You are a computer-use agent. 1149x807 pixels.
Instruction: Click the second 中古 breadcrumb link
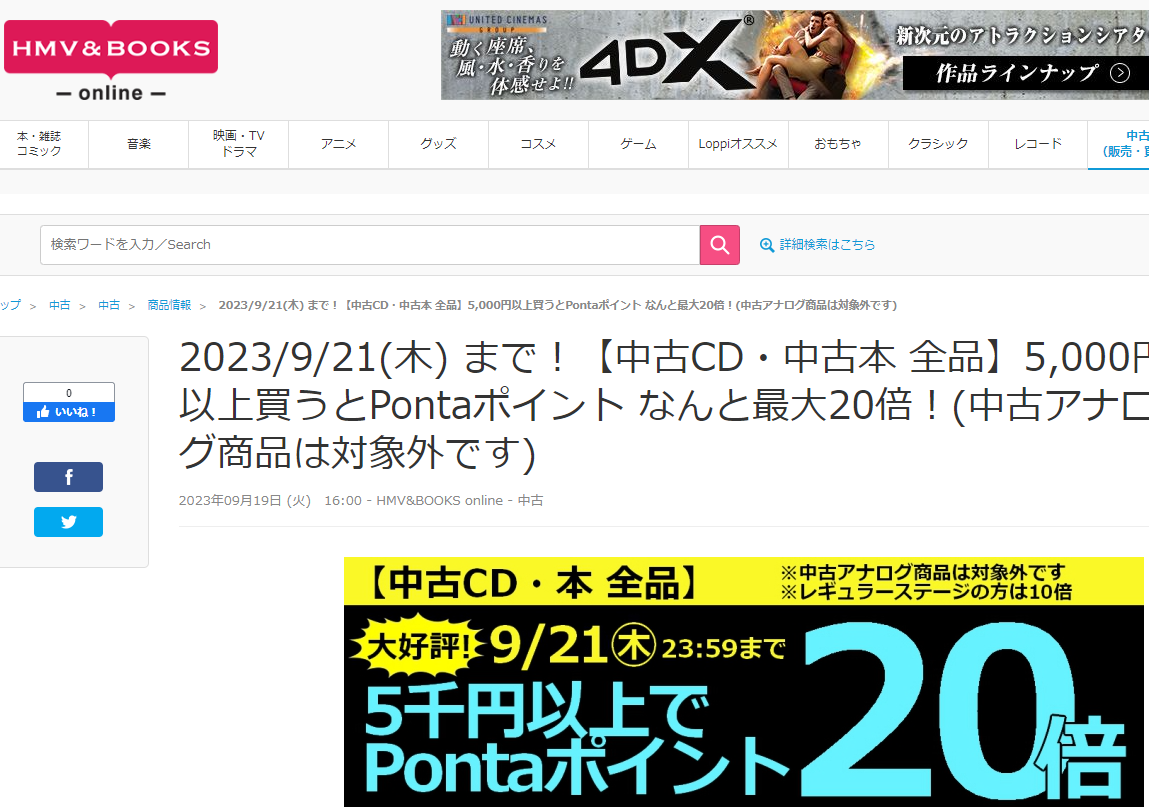tap(108, 305)
